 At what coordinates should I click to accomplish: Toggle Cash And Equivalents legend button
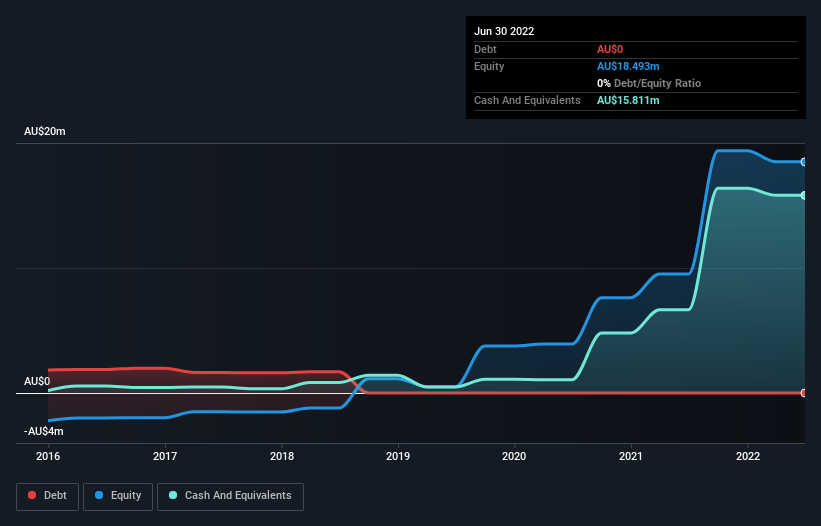230,496
